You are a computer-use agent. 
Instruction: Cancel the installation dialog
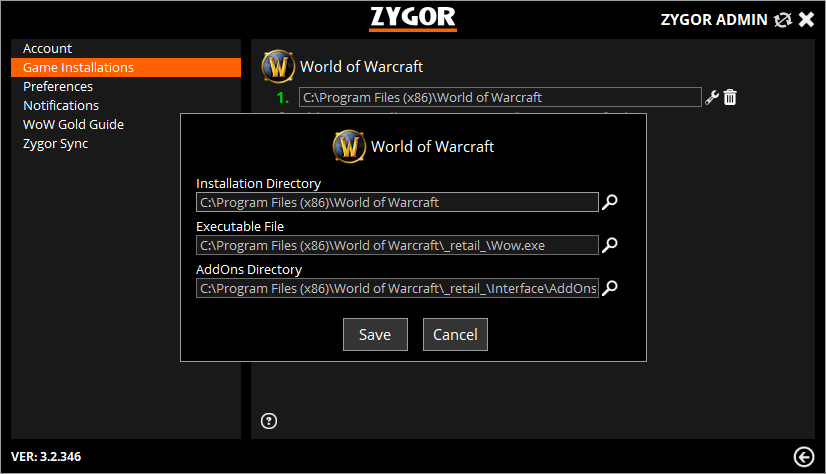pos(455,334)
